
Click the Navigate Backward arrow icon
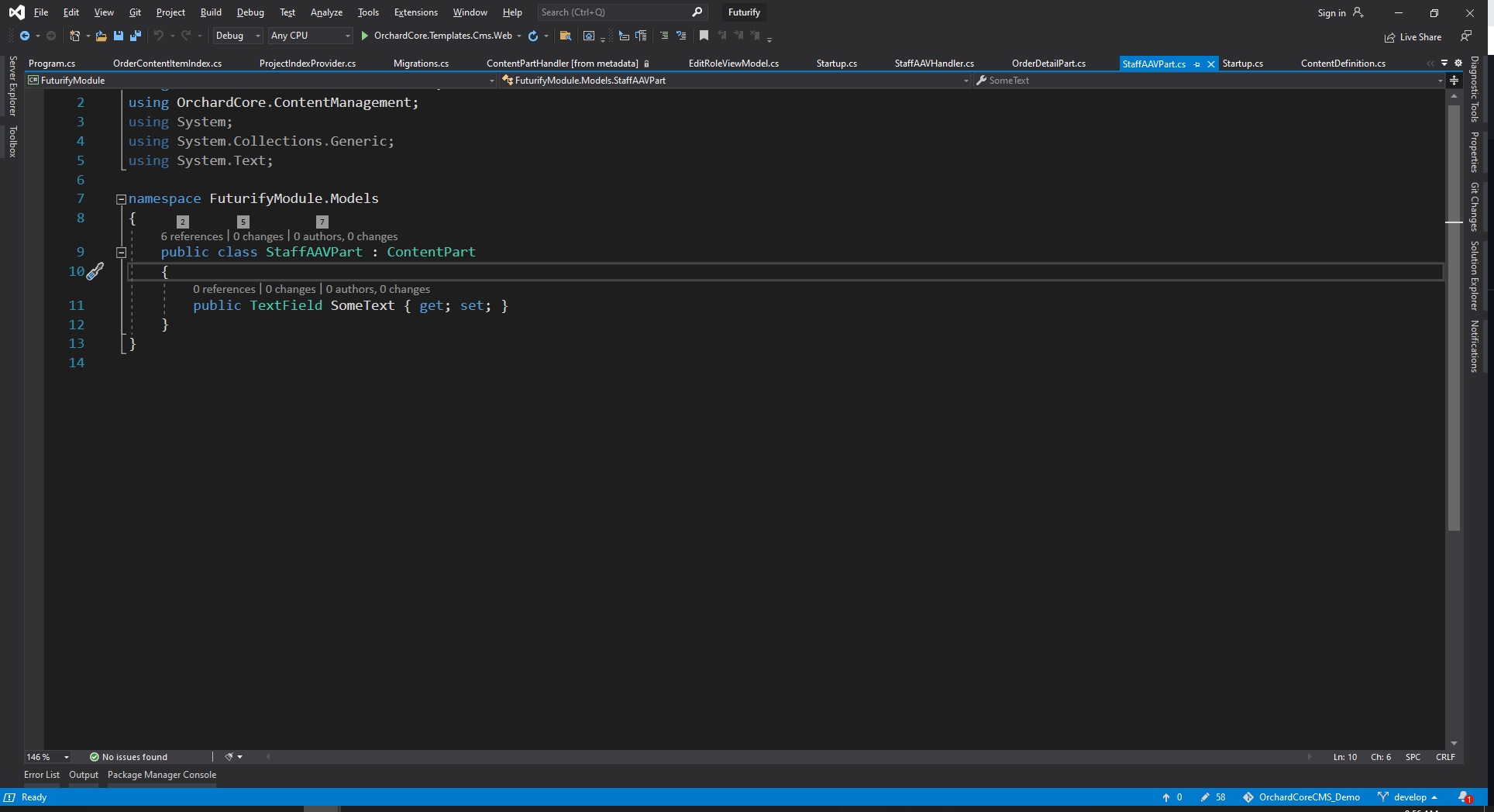[x=23, y=36]
